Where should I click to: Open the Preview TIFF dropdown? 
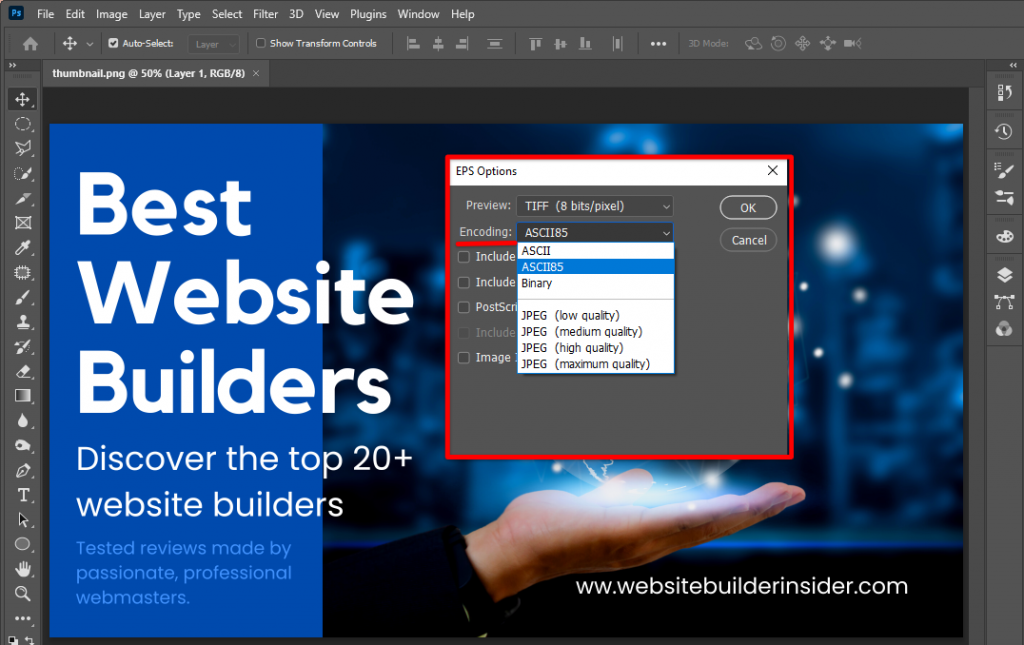point(594,206)
